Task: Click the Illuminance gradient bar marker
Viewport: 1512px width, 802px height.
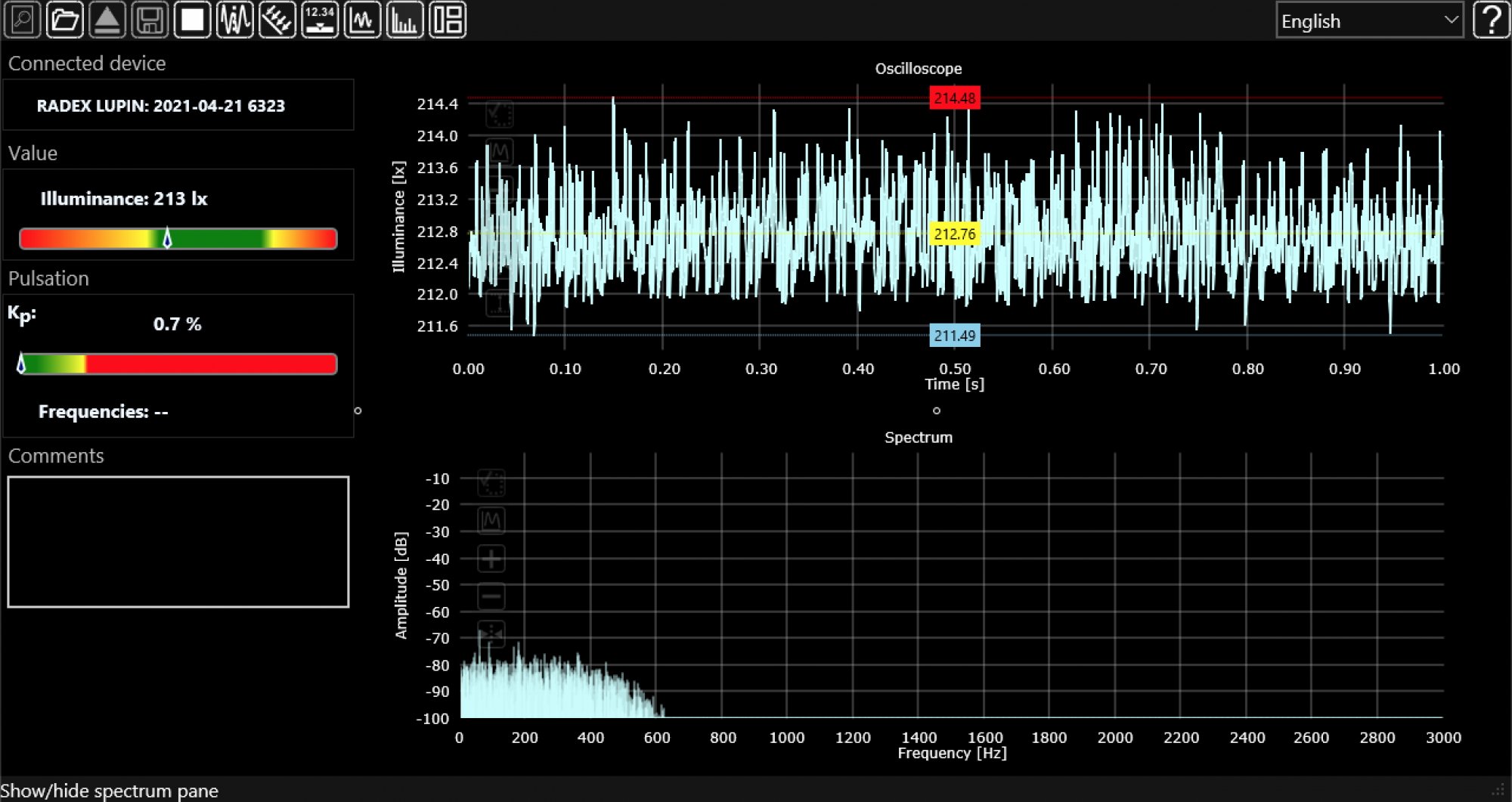Action: coord(168,239)
